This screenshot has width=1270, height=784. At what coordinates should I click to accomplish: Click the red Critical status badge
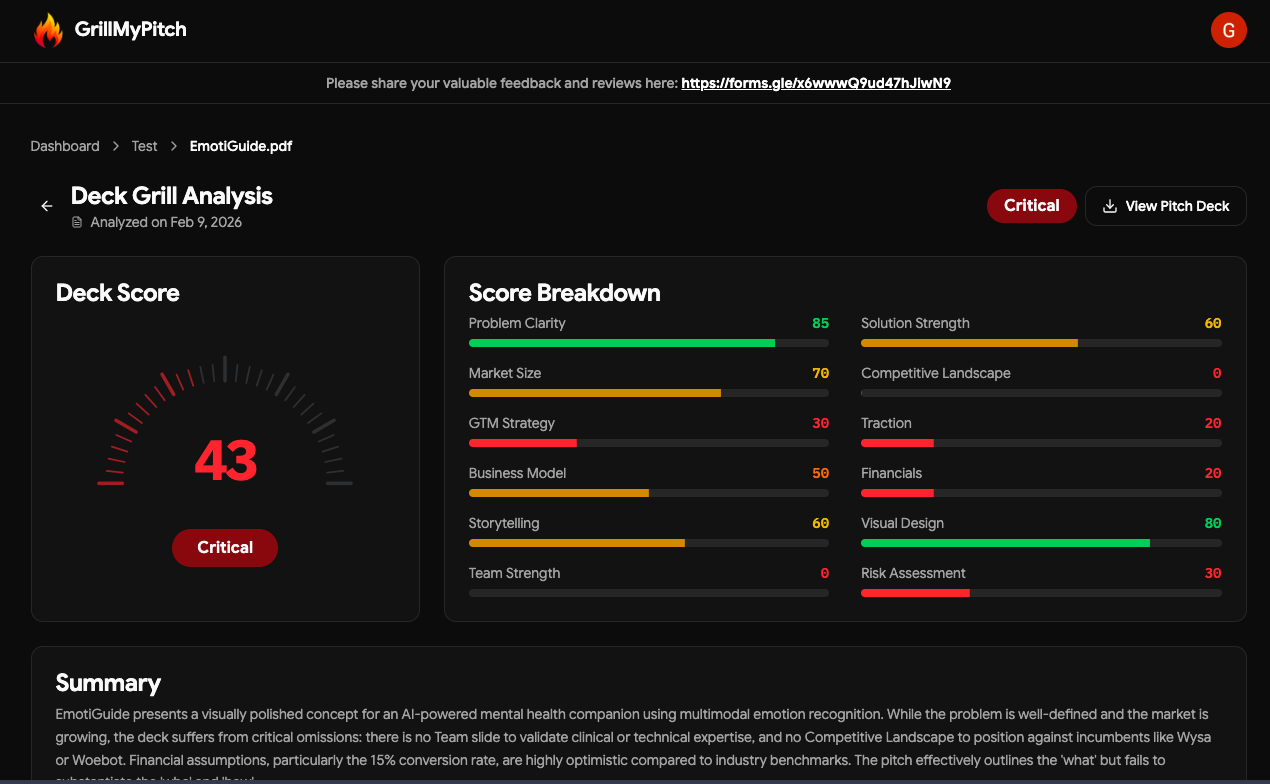coord(1031,206)
